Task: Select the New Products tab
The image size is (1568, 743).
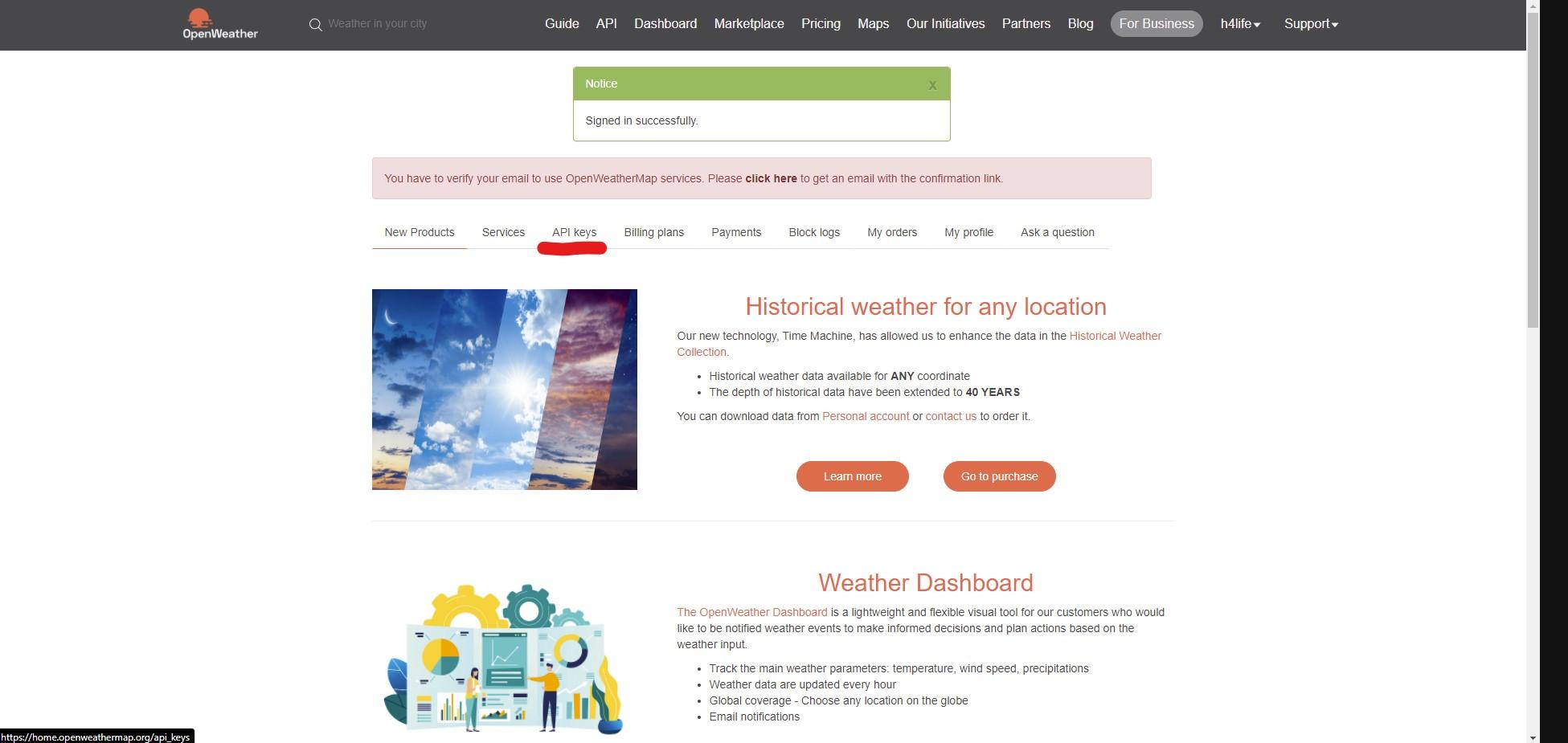Action: tap(420, 232)
